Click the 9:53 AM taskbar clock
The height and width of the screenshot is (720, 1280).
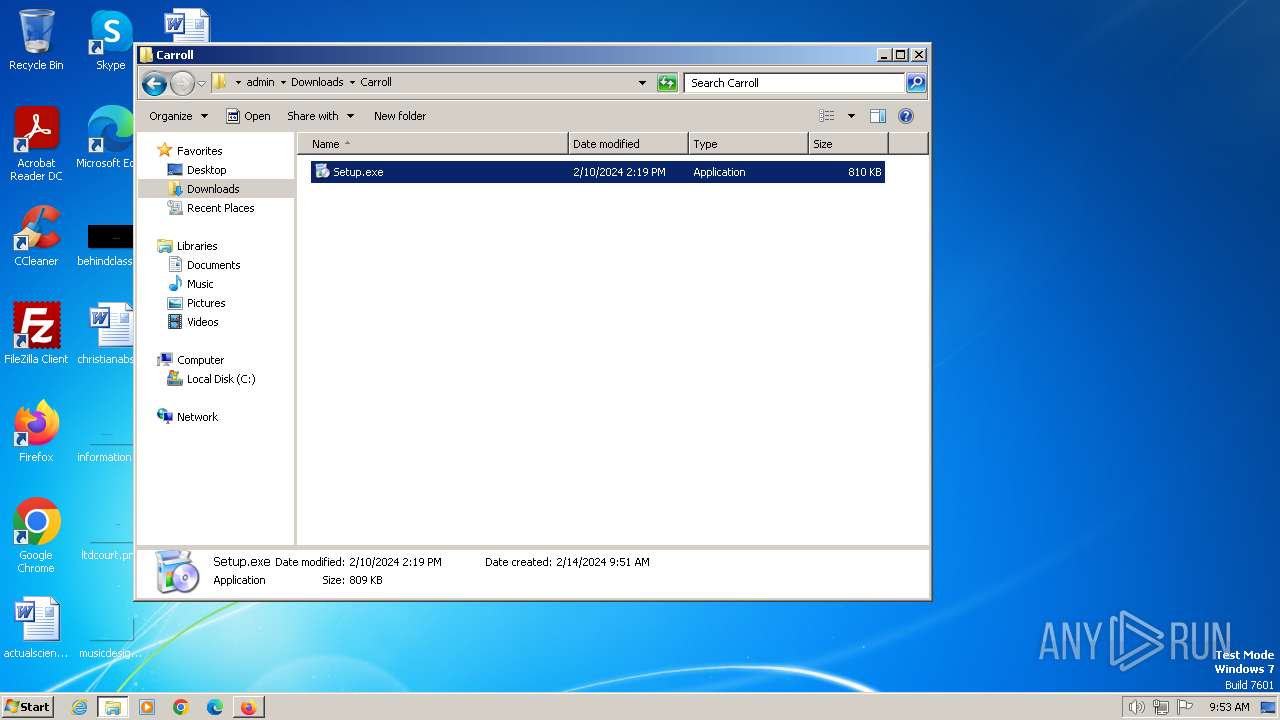[x=1229, y=707]
